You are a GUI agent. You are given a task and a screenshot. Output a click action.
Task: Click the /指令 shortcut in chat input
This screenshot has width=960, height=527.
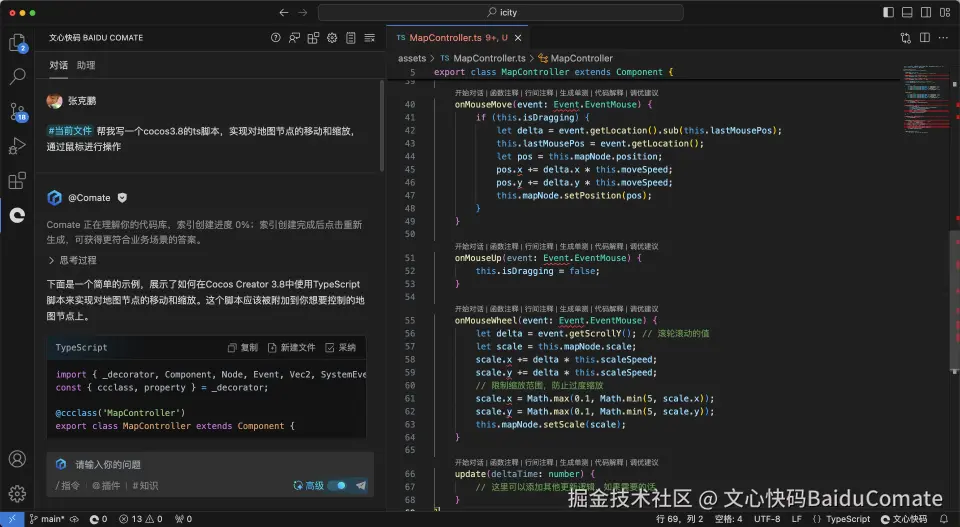[x=67, y=485]
